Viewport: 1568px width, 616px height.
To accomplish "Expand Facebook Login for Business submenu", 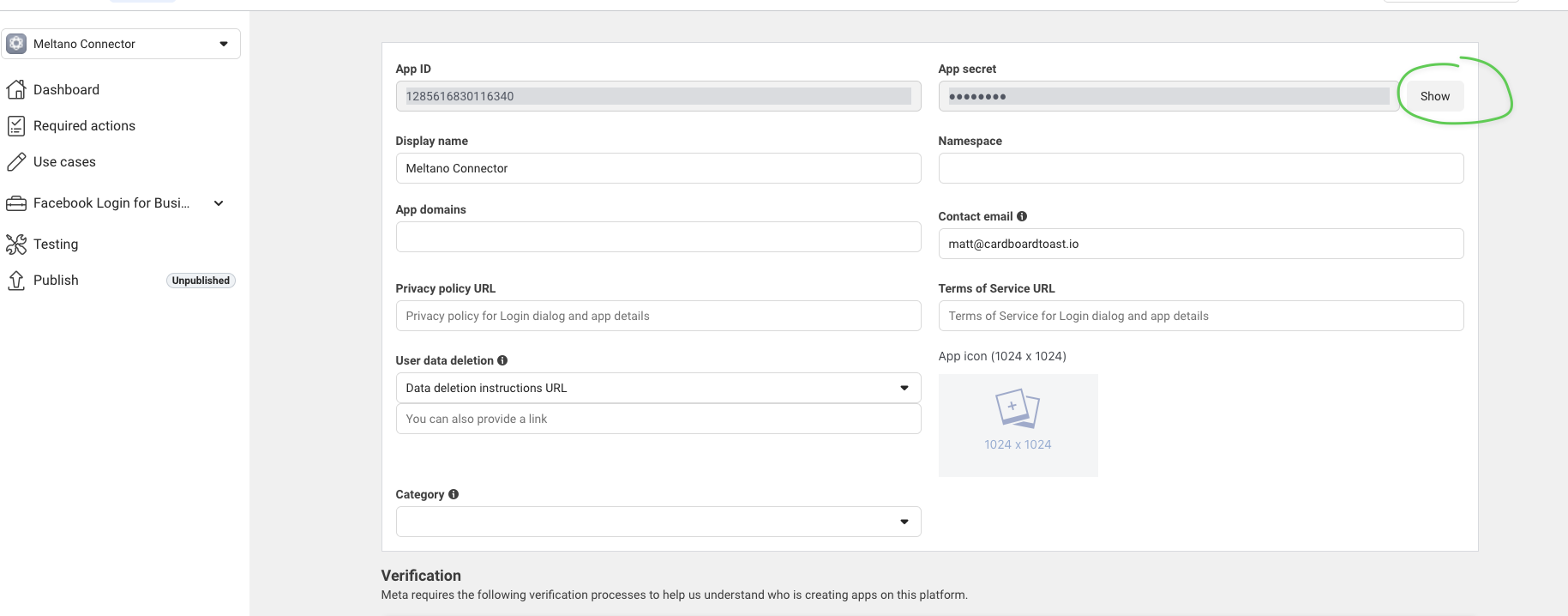I will [219, 203].
